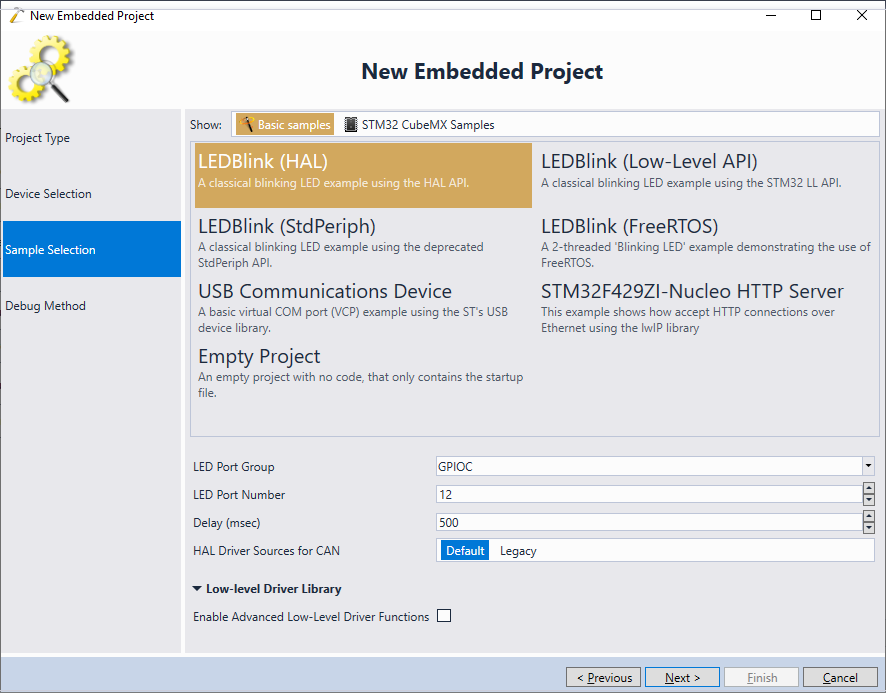Image resolution: width=886 pixels, height=693 pixels.
Task: Minimize the New Embedded Project window
Action: click(x=771, y=15)
